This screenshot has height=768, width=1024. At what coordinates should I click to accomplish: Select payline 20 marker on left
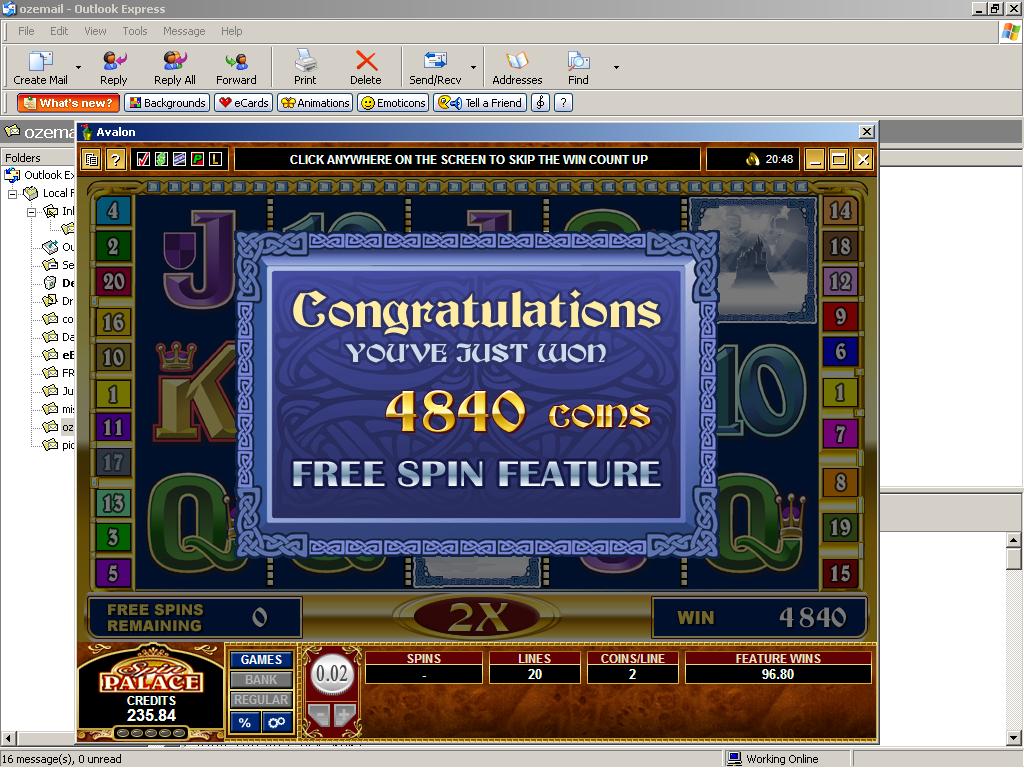(x=113, y=282)
